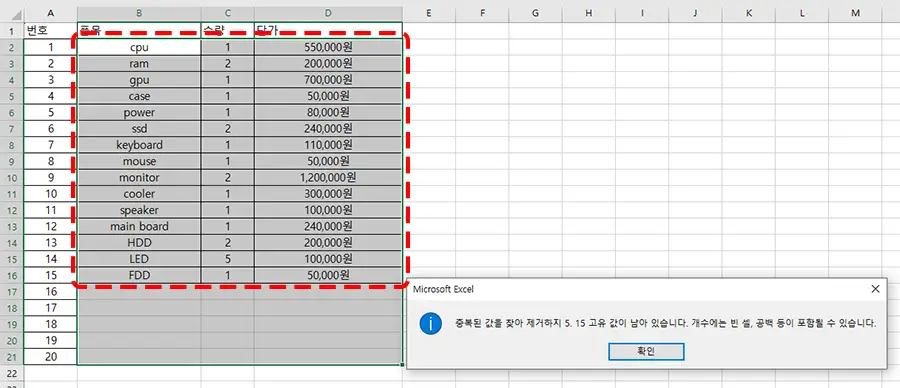Click the cell containing speaker
Viewport: 900px width, 388px height.
coord(139,210)
